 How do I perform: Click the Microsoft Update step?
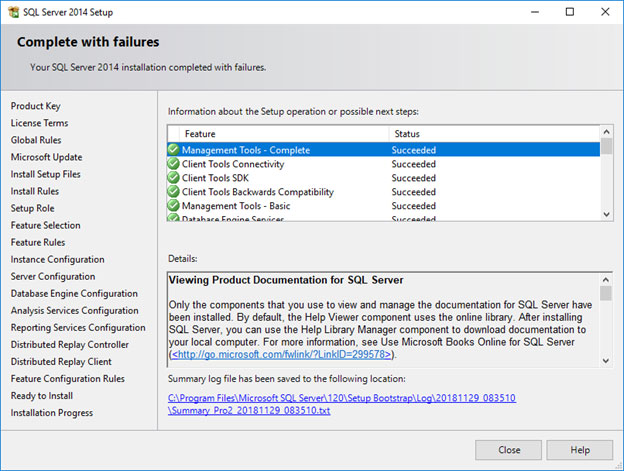(x=47, y=157)
